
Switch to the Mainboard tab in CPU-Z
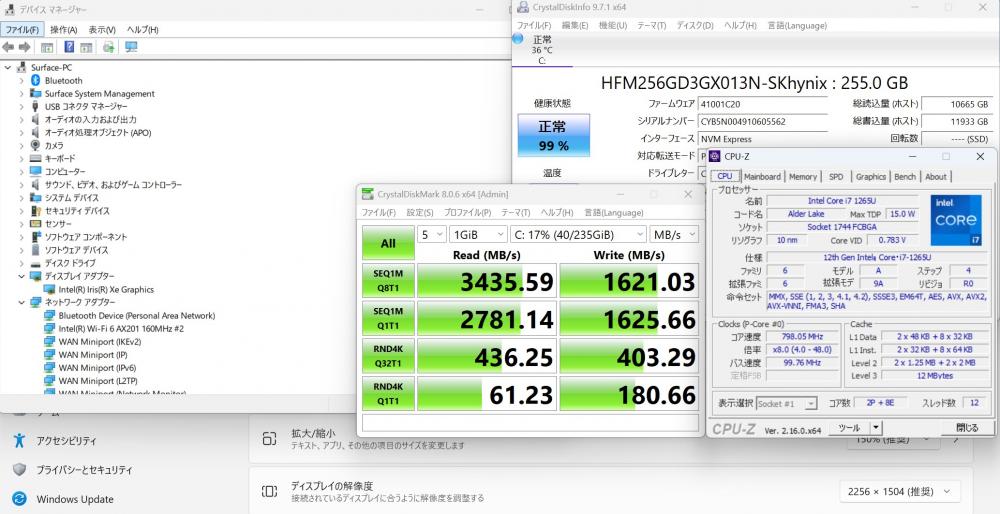762,177
